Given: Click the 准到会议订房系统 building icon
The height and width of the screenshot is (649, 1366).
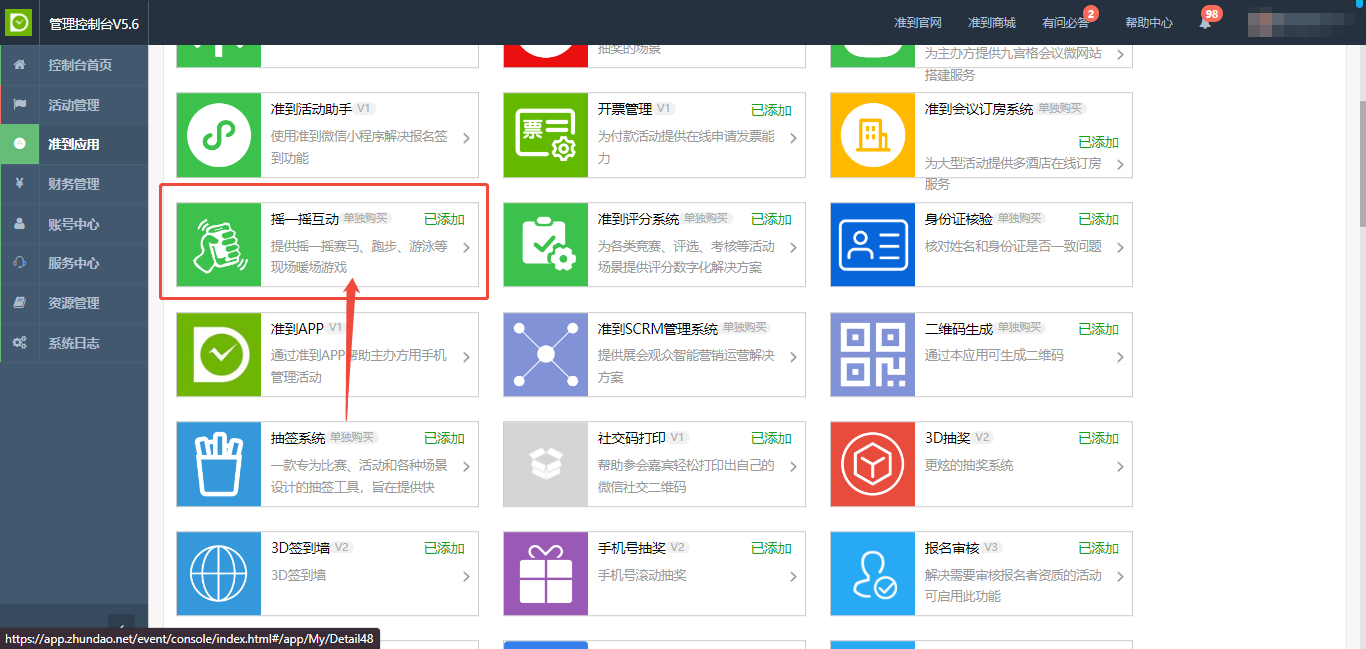Looking at the screenshot, I should [x=872, y=135].
